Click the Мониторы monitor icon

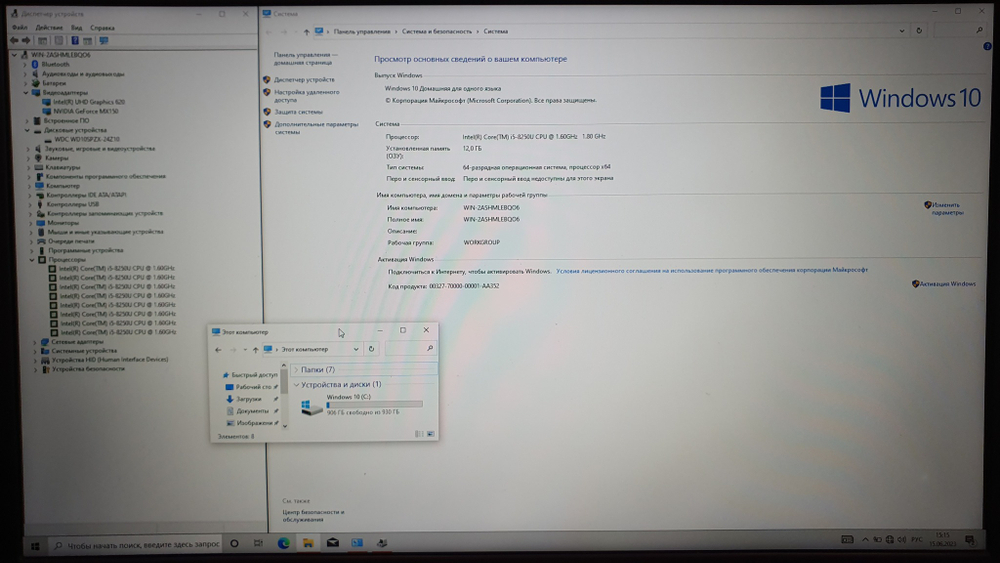[41, 223]
